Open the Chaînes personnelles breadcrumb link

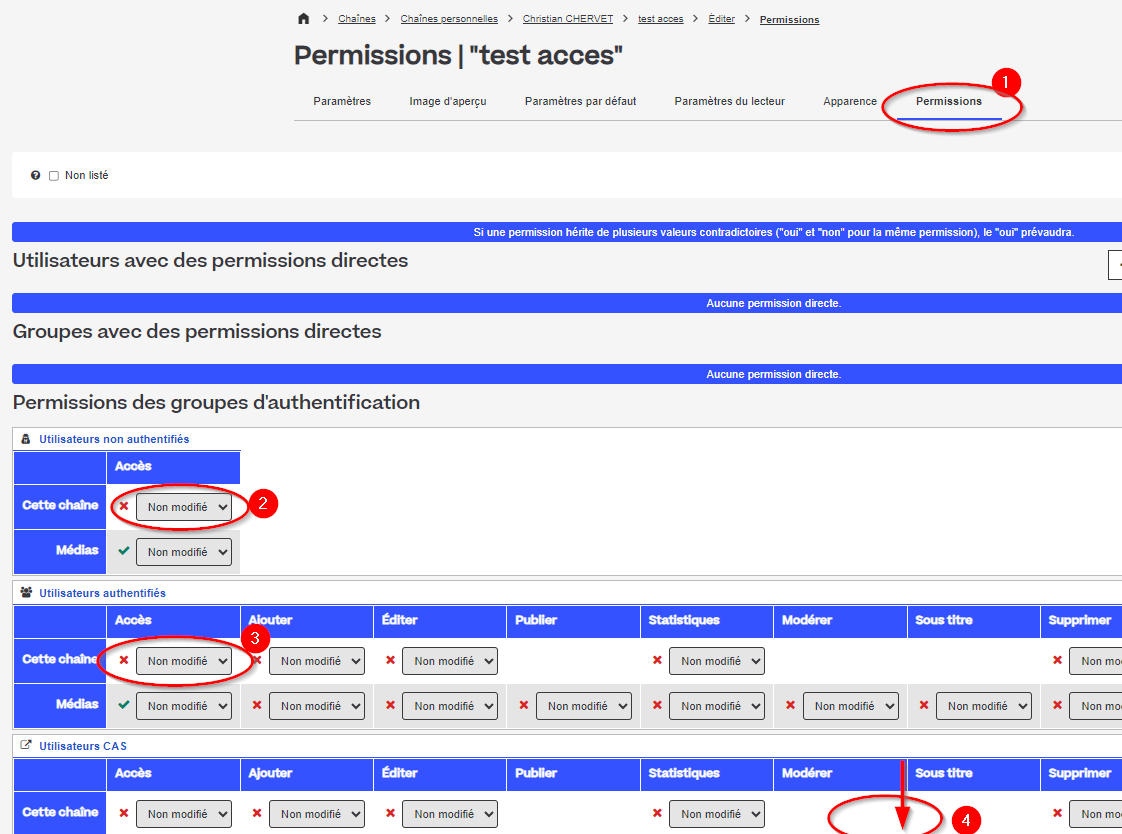(449, 19)
